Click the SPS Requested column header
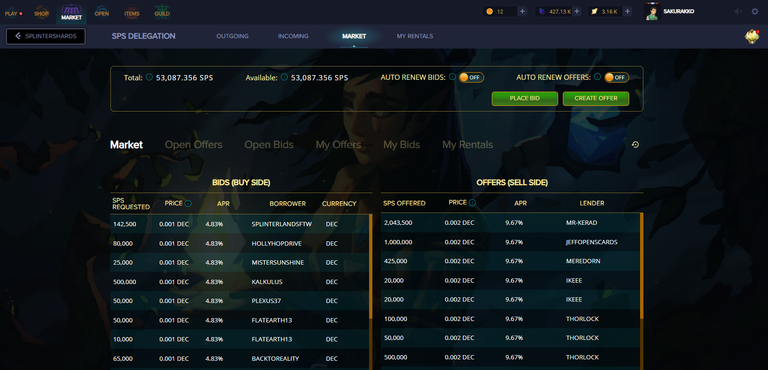Image resolution: width=768 pixels, height=370 pixels. (x=131, y=203)
